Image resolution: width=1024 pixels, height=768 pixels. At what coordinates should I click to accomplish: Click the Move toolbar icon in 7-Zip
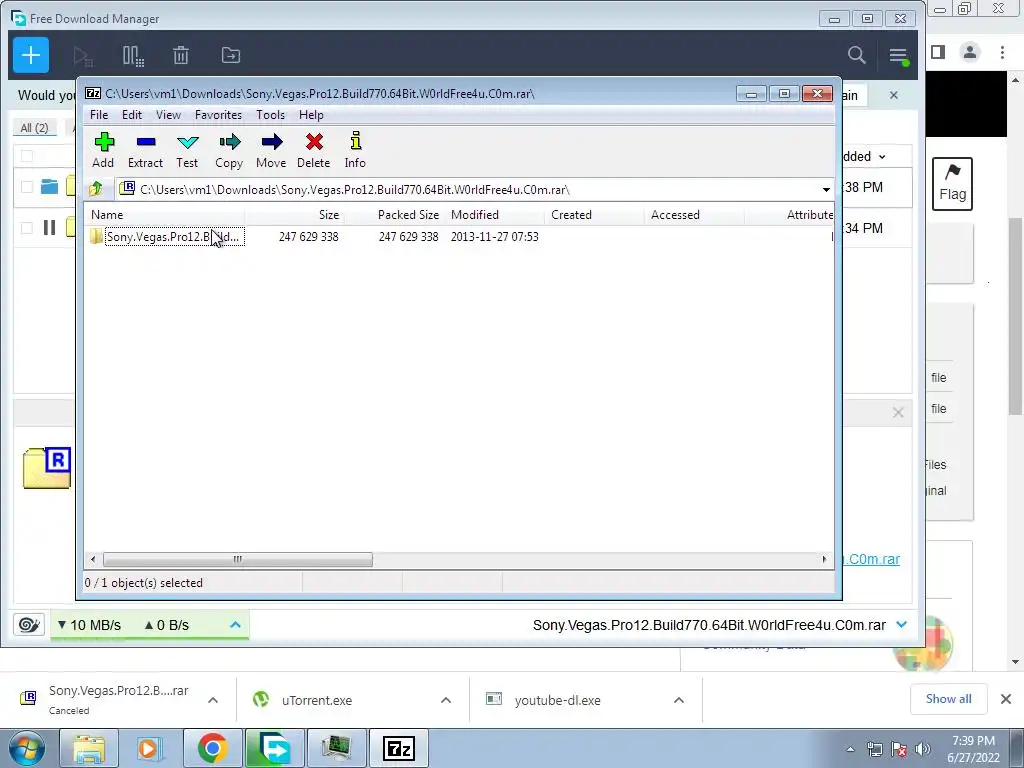(x=272, y=142)
